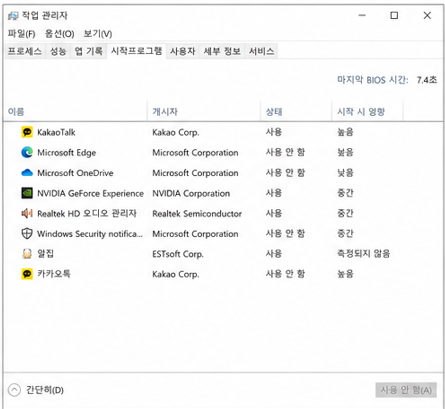Click 측정되지 않음 impact cell
The height and width of the screenshot is (409, 445).
tap(363, 254)
